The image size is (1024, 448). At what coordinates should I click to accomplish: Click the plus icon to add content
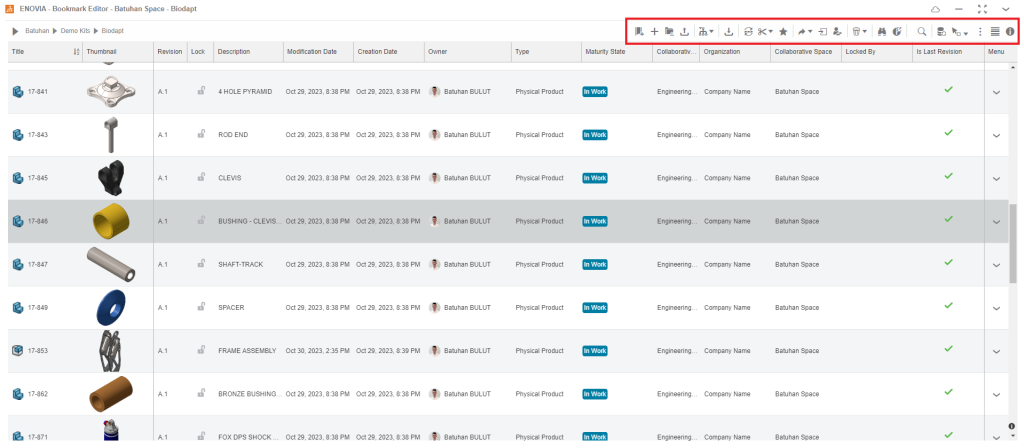click(654, 31)
